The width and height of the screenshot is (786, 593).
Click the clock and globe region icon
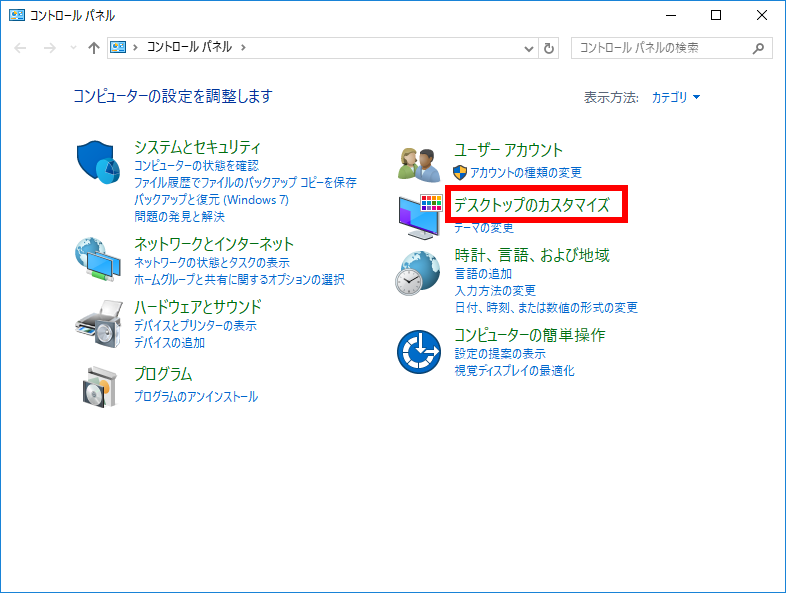[x=418, y=273]
